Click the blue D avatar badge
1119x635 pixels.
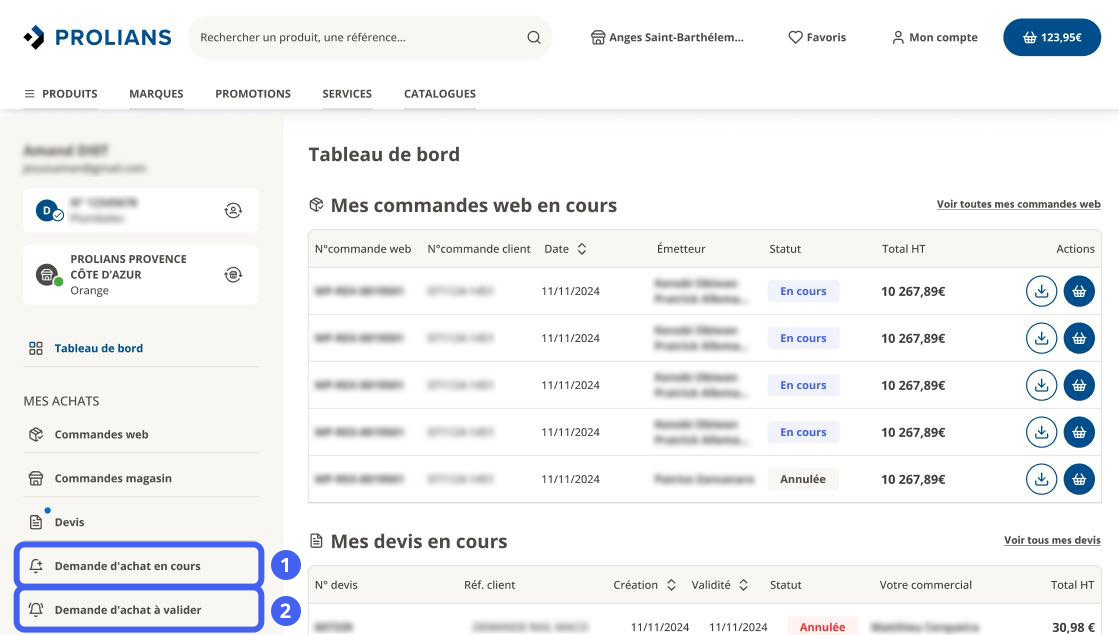click(48, 210)
